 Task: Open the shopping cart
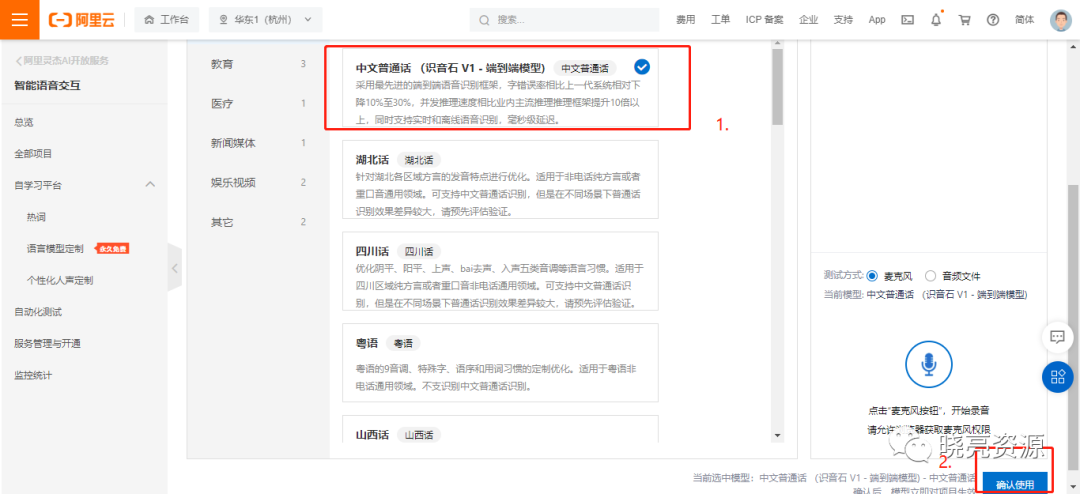[x=964, y=20]
